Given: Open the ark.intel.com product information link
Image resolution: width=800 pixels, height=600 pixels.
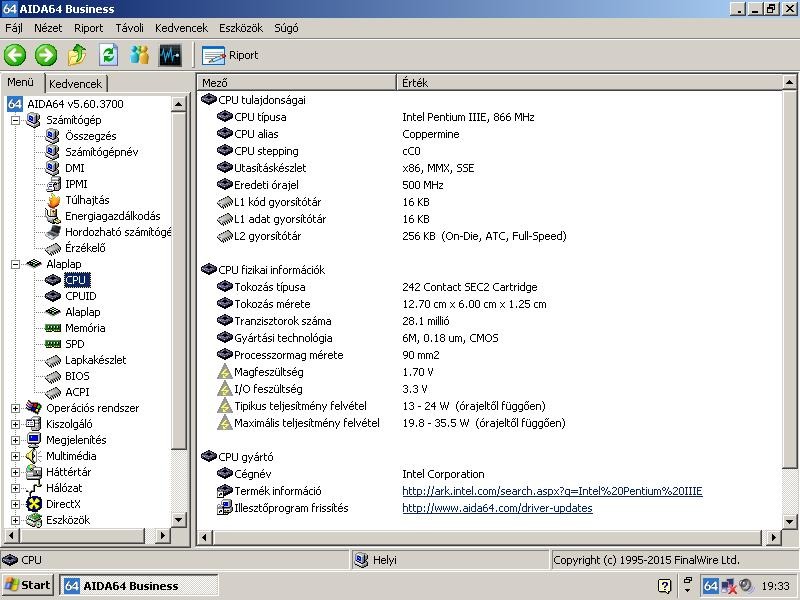Looking at the screenshot, I should click(552, 491).
